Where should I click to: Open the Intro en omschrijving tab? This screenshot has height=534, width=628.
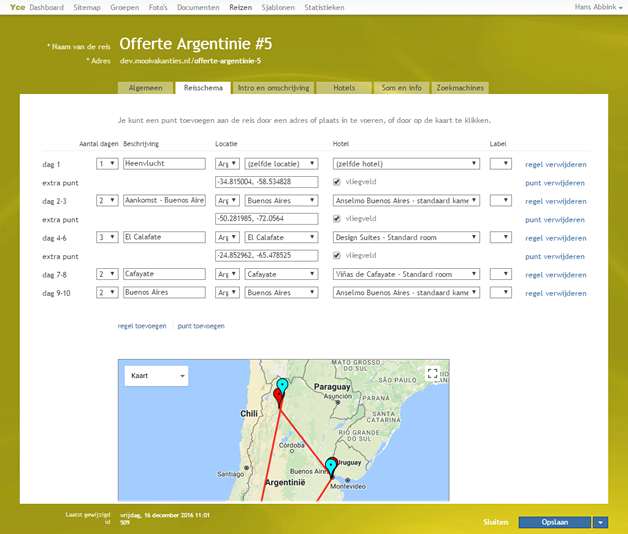[273, 88]
